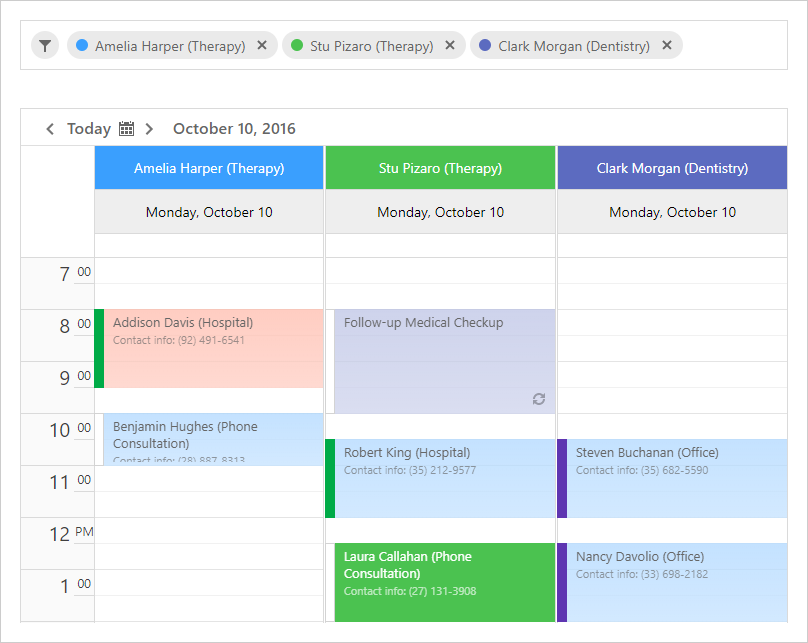Screen dimensions: 808x643
Task: Remove the Clark Morgan (Dentistry) filter tag
Action: point(667,46)
